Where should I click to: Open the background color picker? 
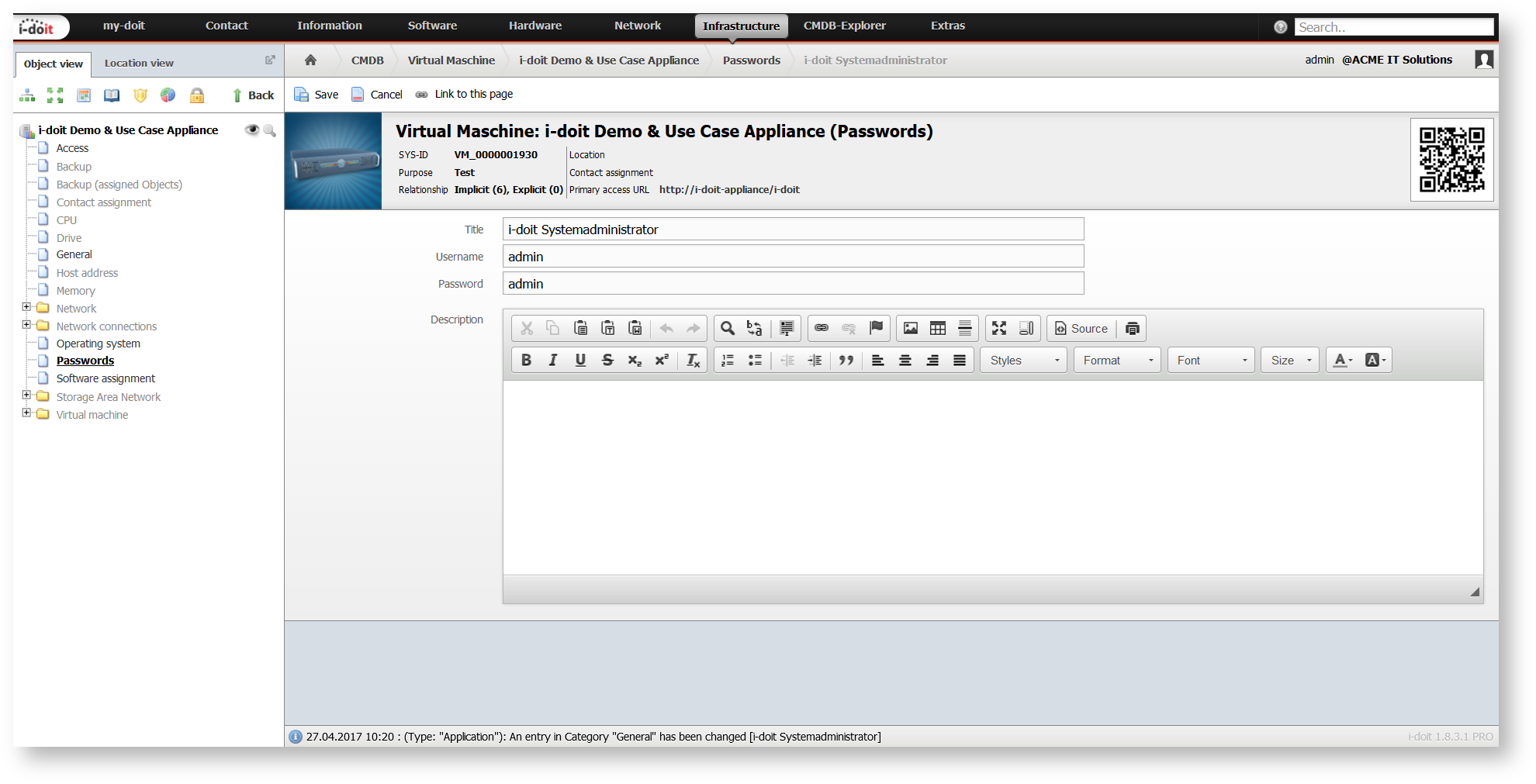1375,361
